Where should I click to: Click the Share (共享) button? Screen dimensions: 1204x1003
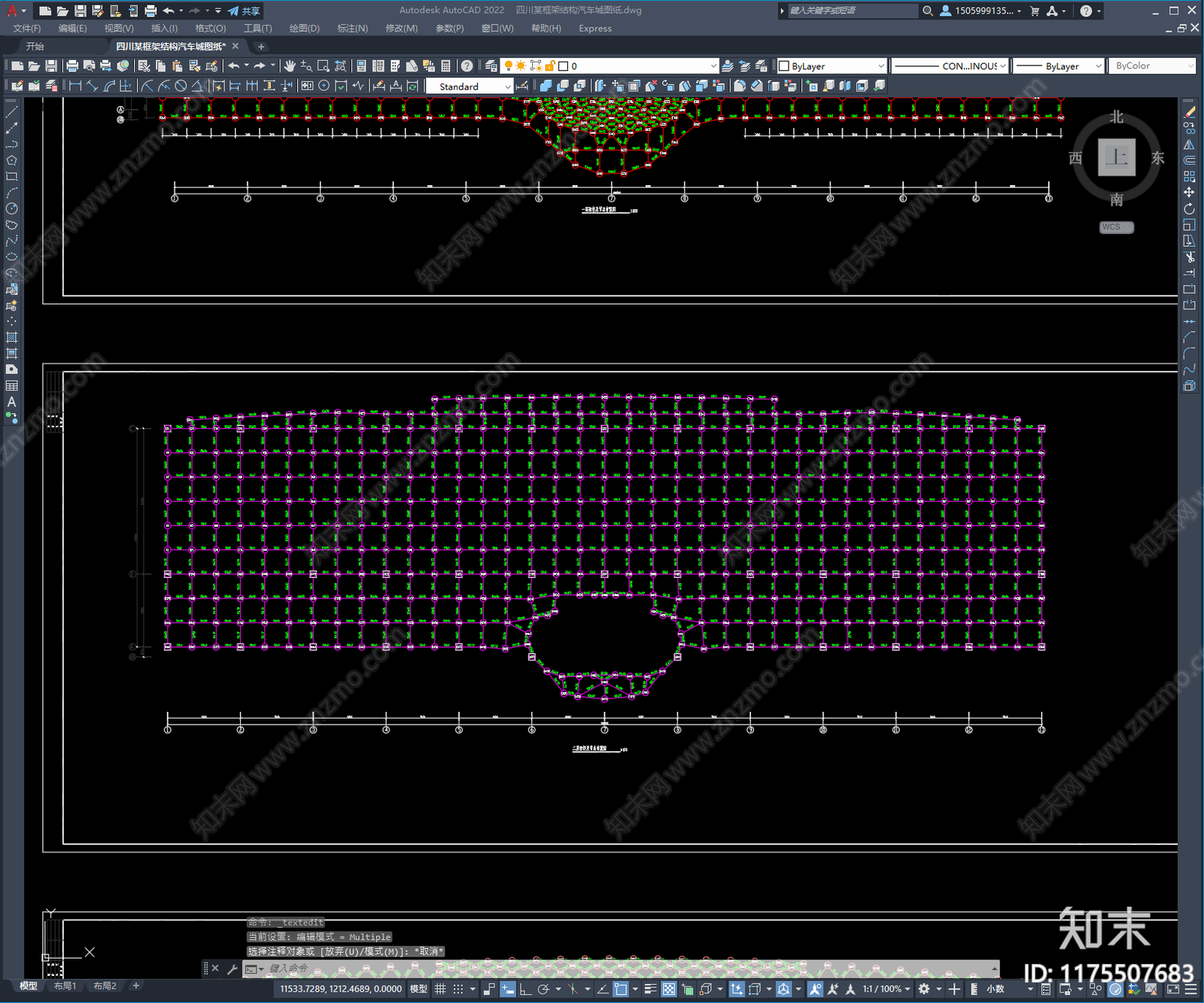[245, 11]
